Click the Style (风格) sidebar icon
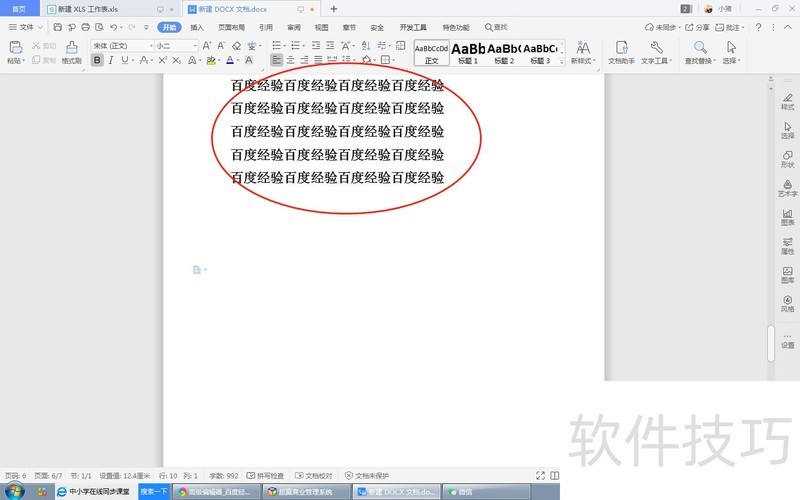 (787, 304)
